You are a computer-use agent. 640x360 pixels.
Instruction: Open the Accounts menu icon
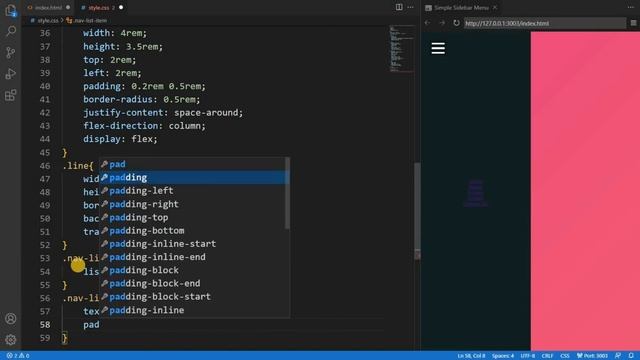click(11, 318)
